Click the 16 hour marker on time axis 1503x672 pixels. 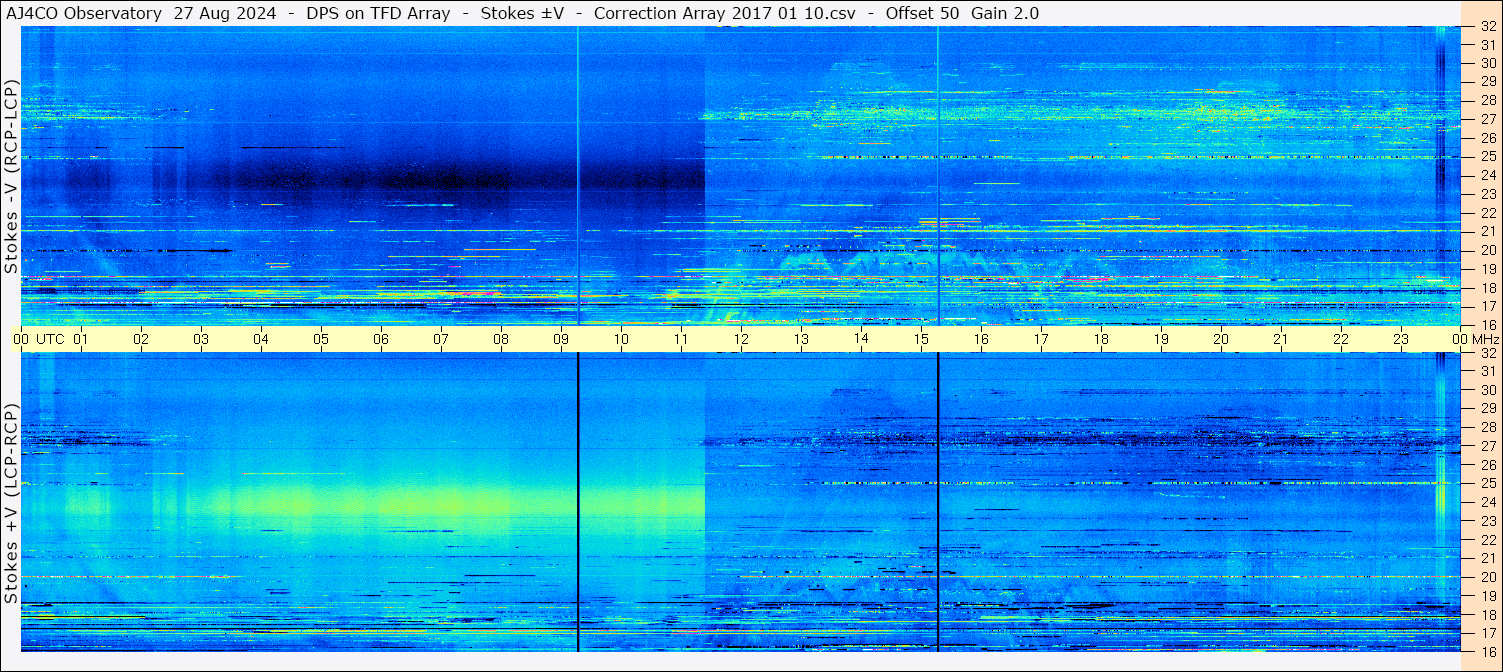pos(981,339)
